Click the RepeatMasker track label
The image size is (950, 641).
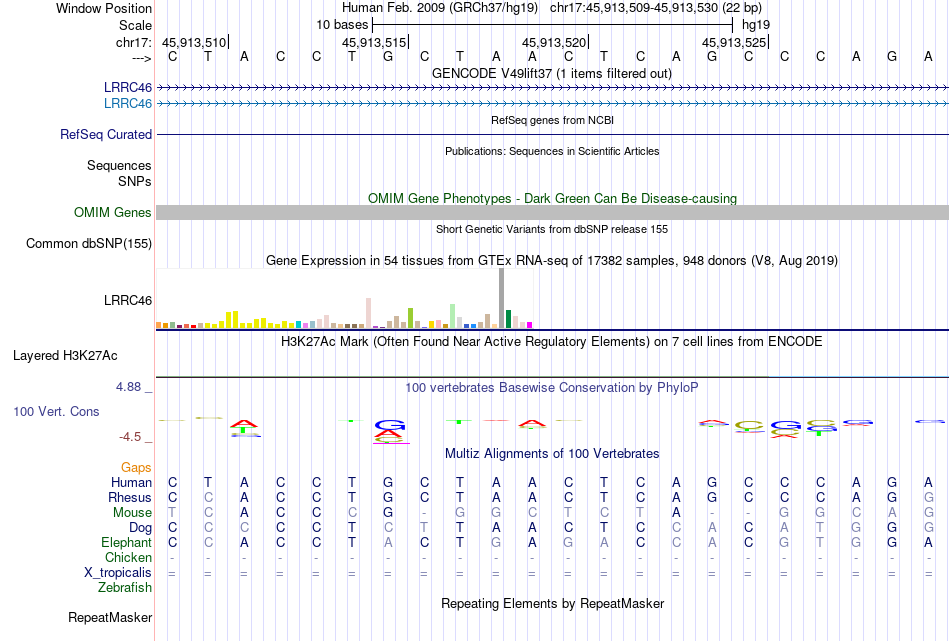click(110, 617)
